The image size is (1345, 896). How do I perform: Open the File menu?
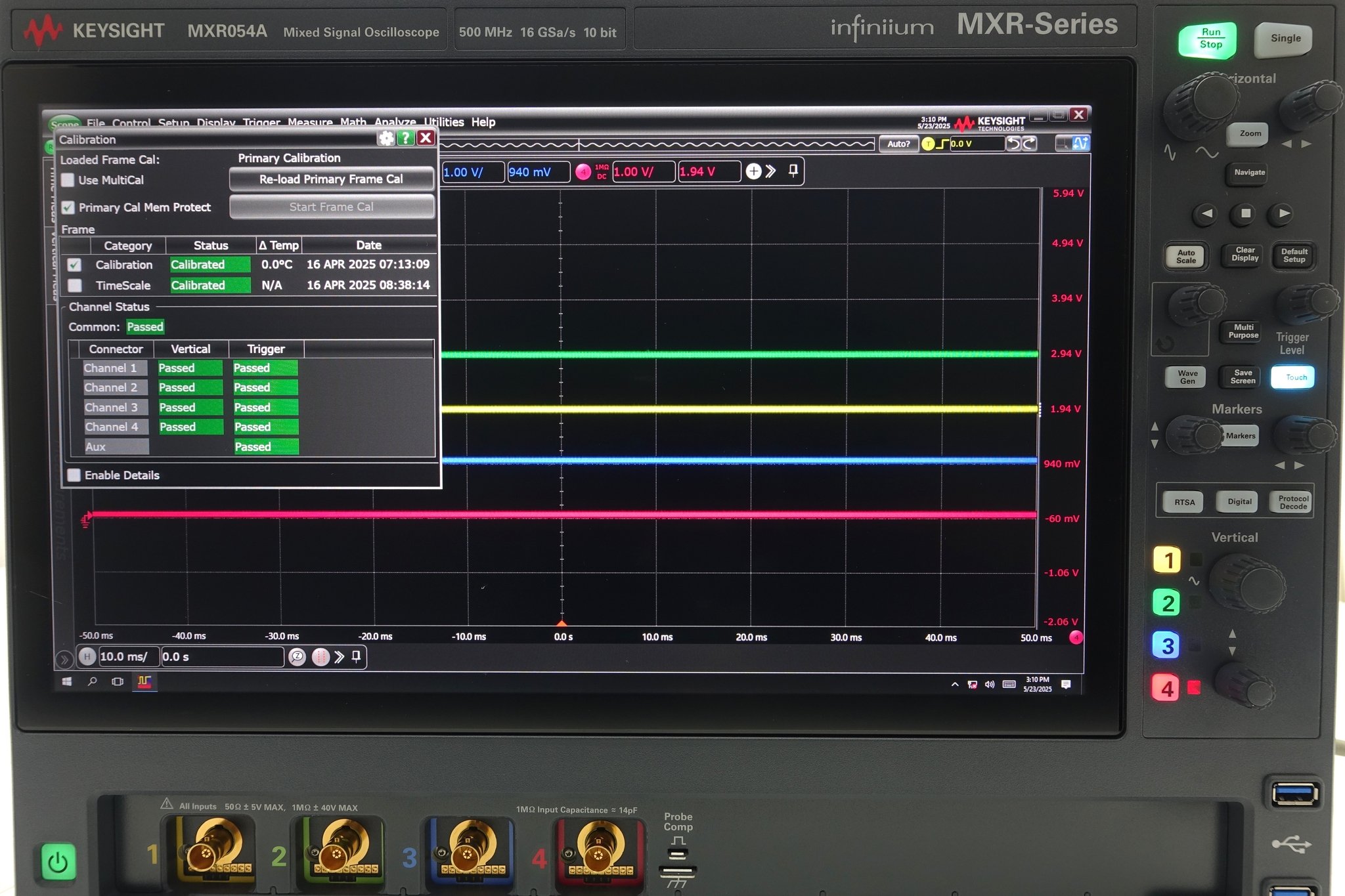(x=96, y=123)
